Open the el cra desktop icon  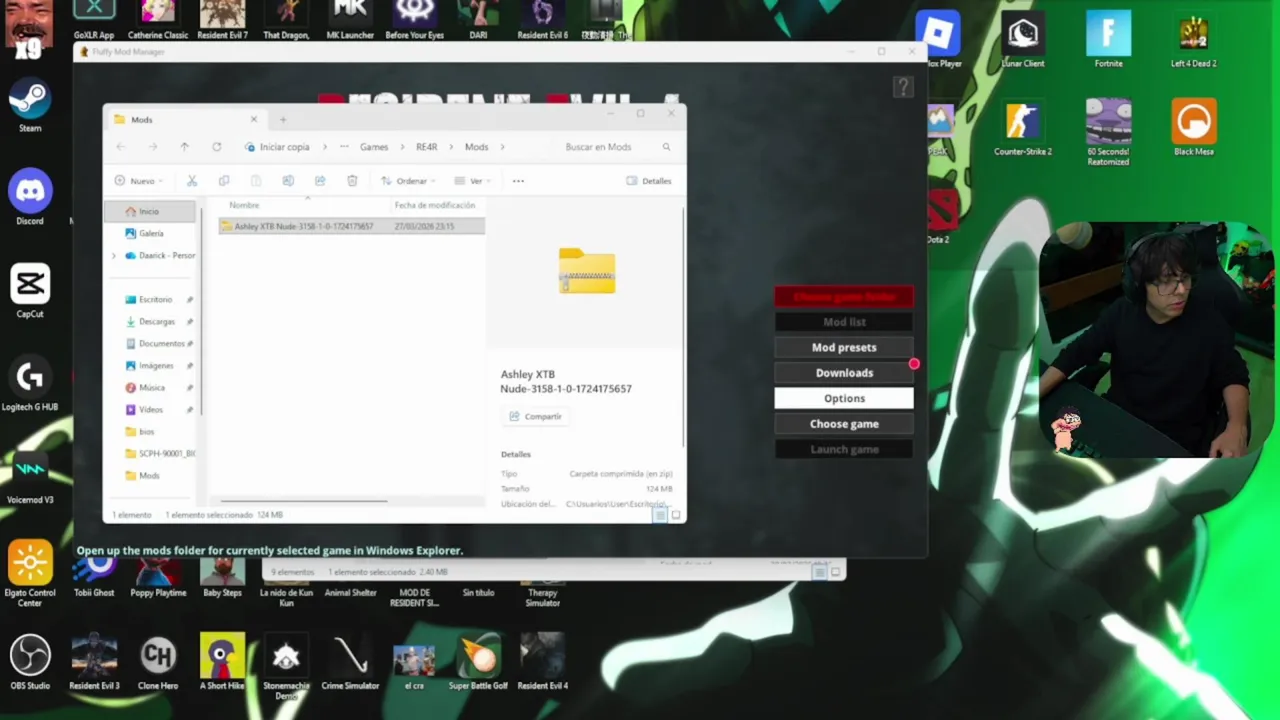coord(414,663)
